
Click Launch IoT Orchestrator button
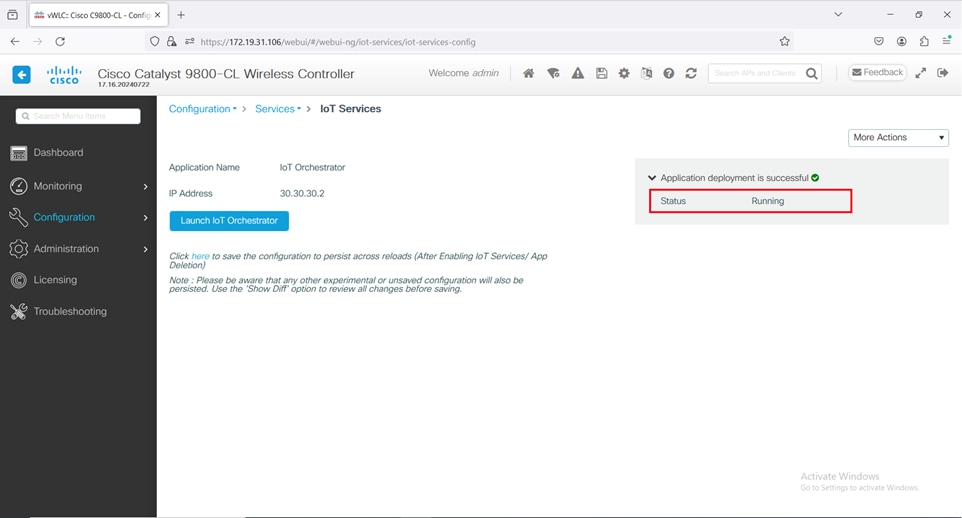pyautogui.click(x=229, y=221)
